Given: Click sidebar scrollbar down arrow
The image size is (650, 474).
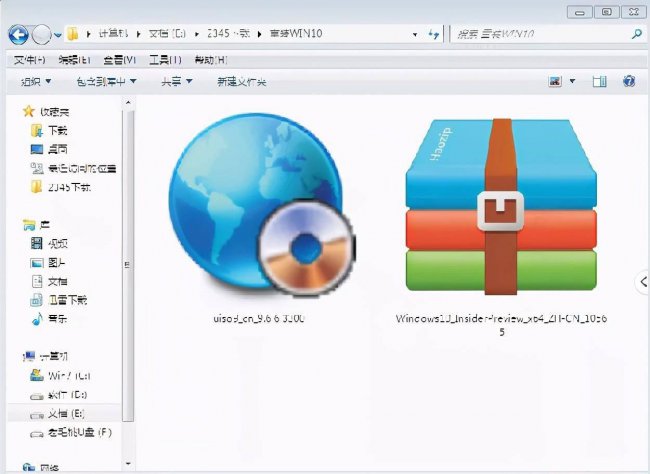Looking at the screenshot, I should point(128,464).
